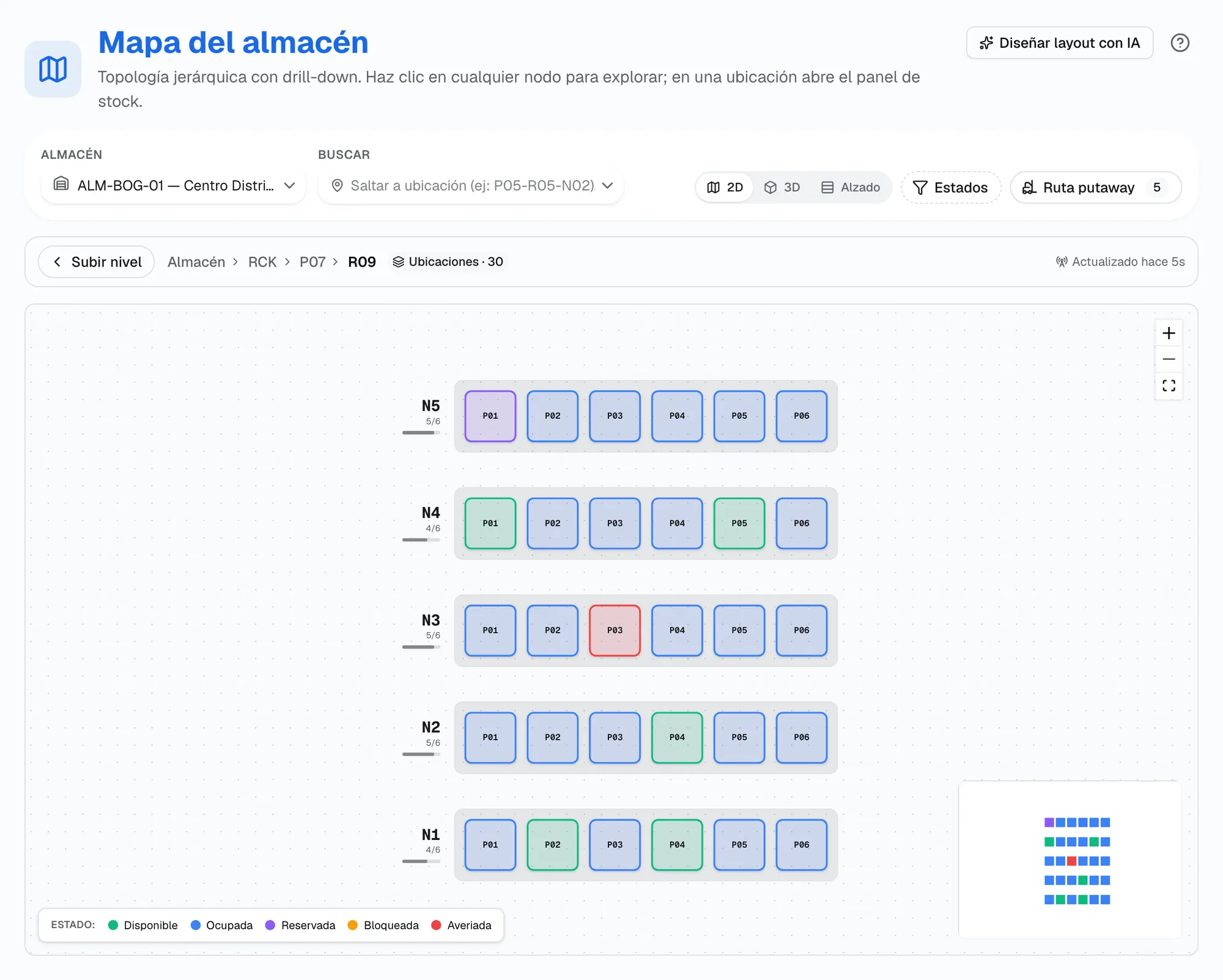Toggle the Ocupada state in the legend
The height and width of the screenshot is (980, 1223).
click(x=222, y=925)
